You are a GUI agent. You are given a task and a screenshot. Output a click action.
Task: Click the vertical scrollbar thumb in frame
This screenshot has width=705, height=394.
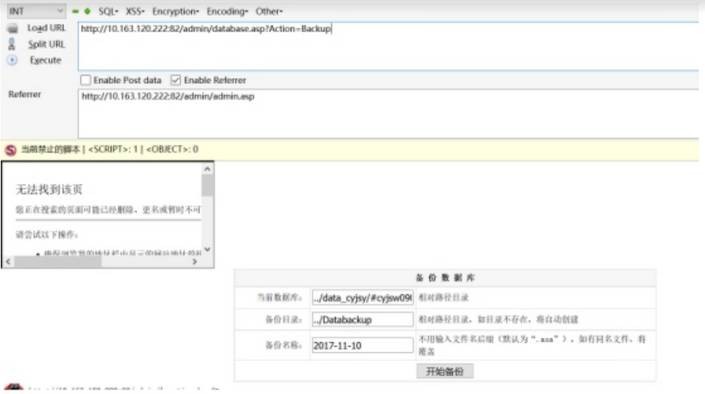(207, 186)
